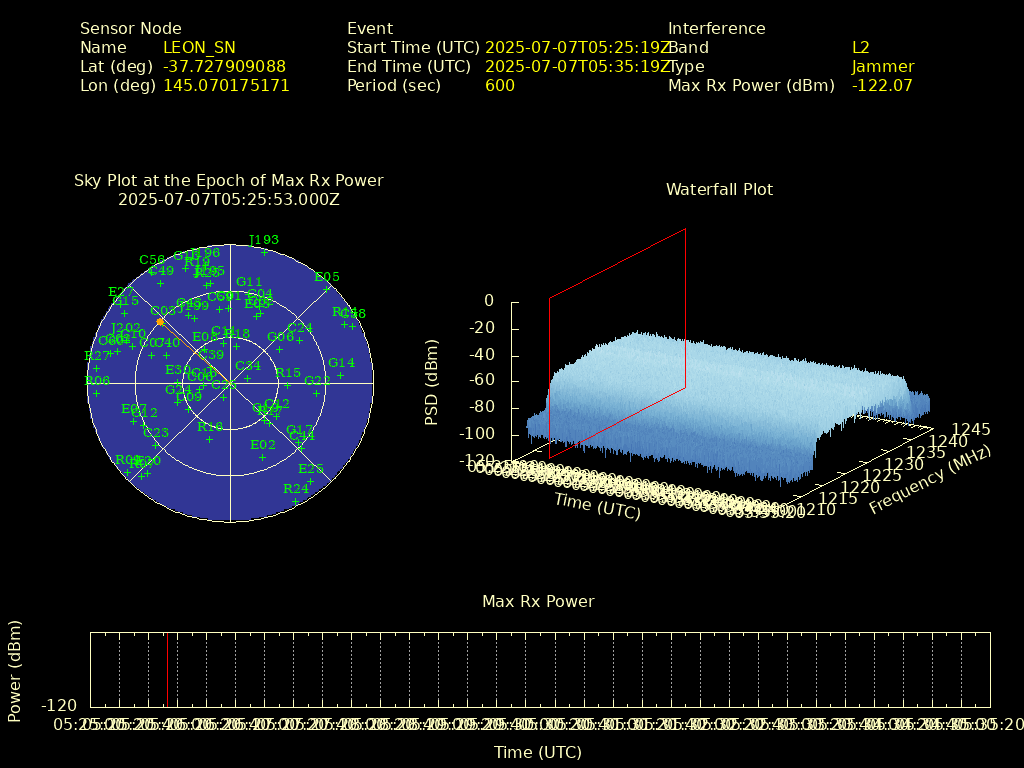
Task: Click the R15 satellite marker
Action: (287, 385)
